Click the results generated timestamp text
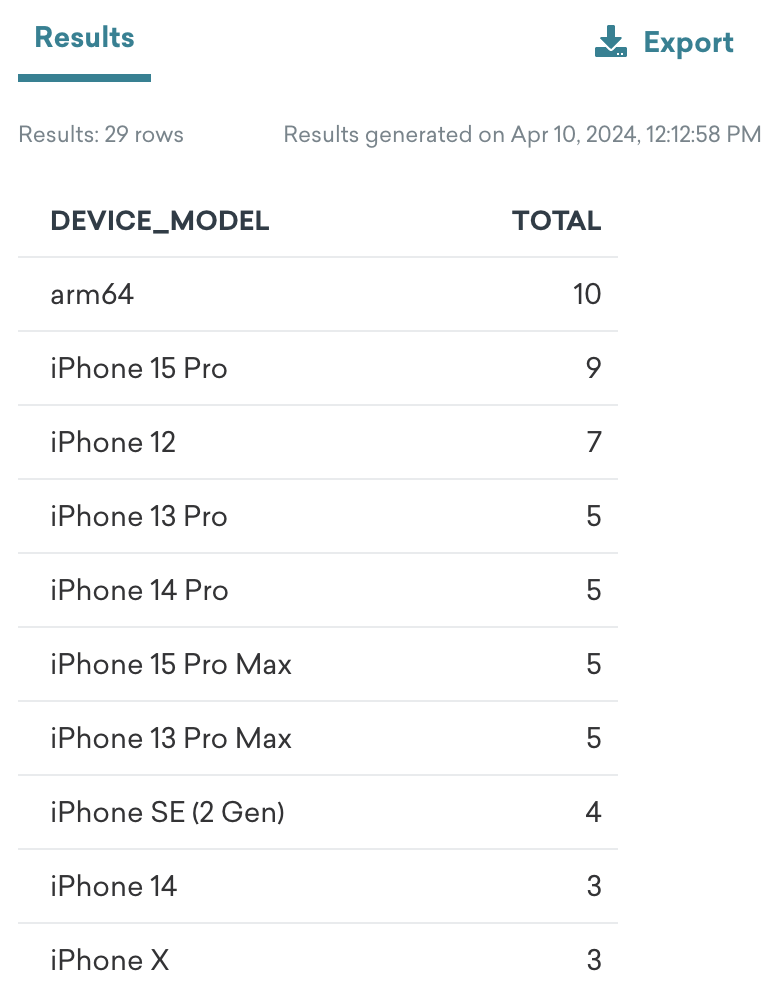782x992 pixels. point(522,134)
